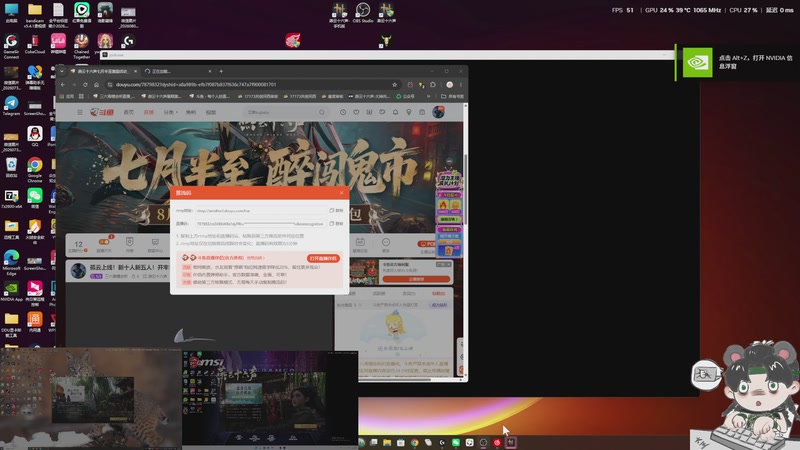Click the Douyu logo
Screen dimensions: 800x450
(102, 112)
